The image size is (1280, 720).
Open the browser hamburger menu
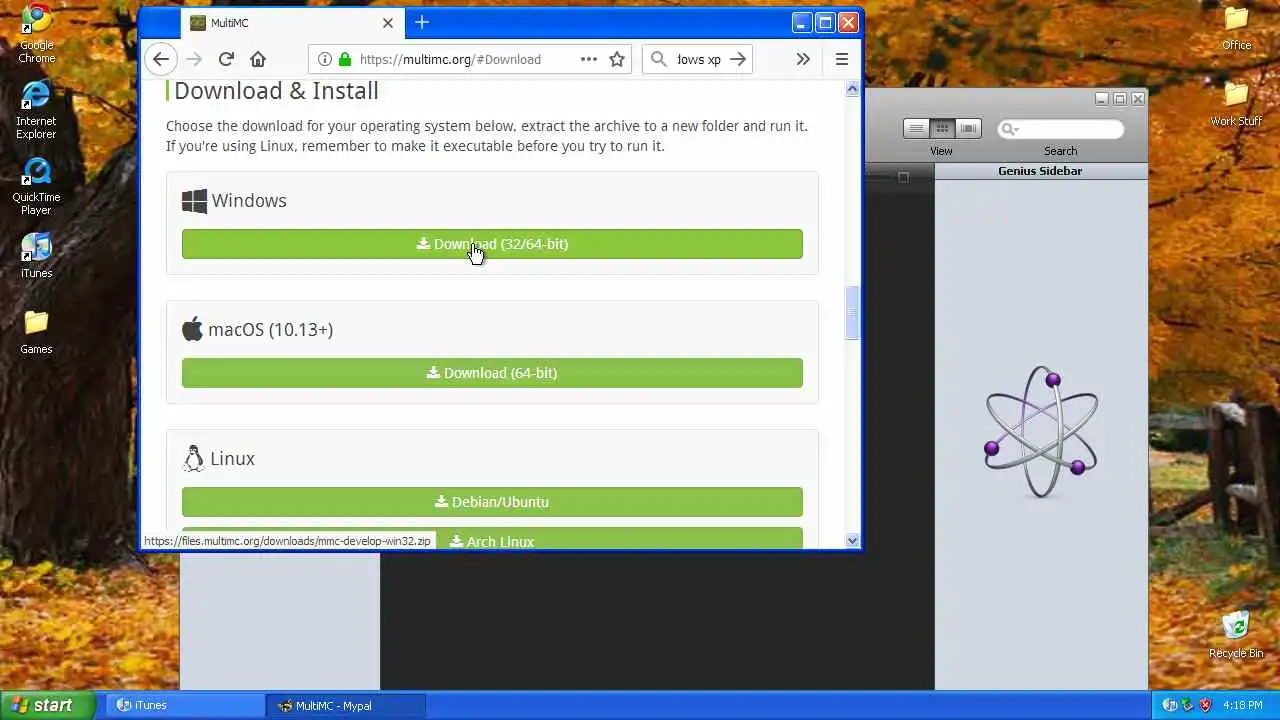point(842,59)
